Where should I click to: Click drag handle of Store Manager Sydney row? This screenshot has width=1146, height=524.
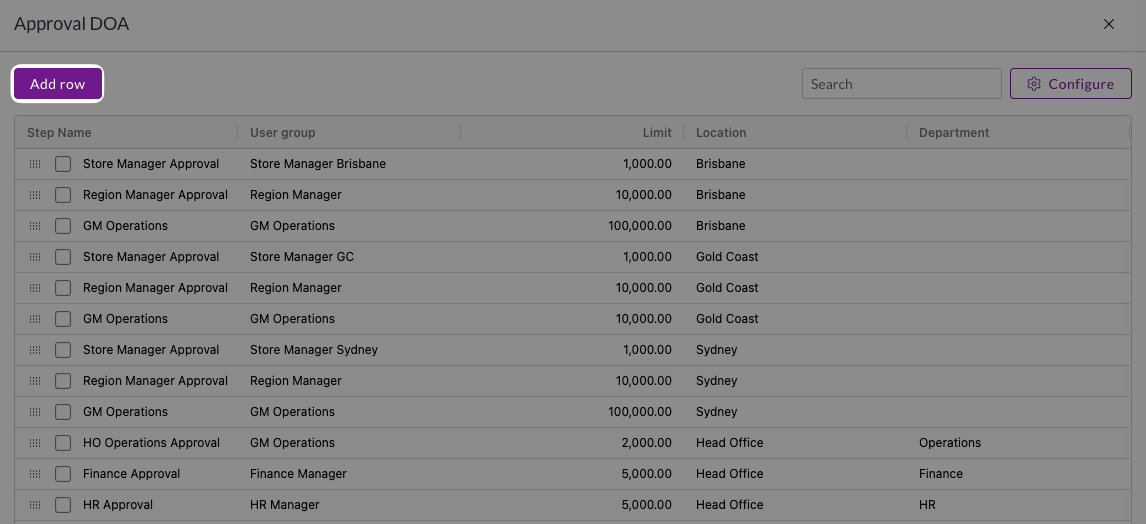pos(35,350)
